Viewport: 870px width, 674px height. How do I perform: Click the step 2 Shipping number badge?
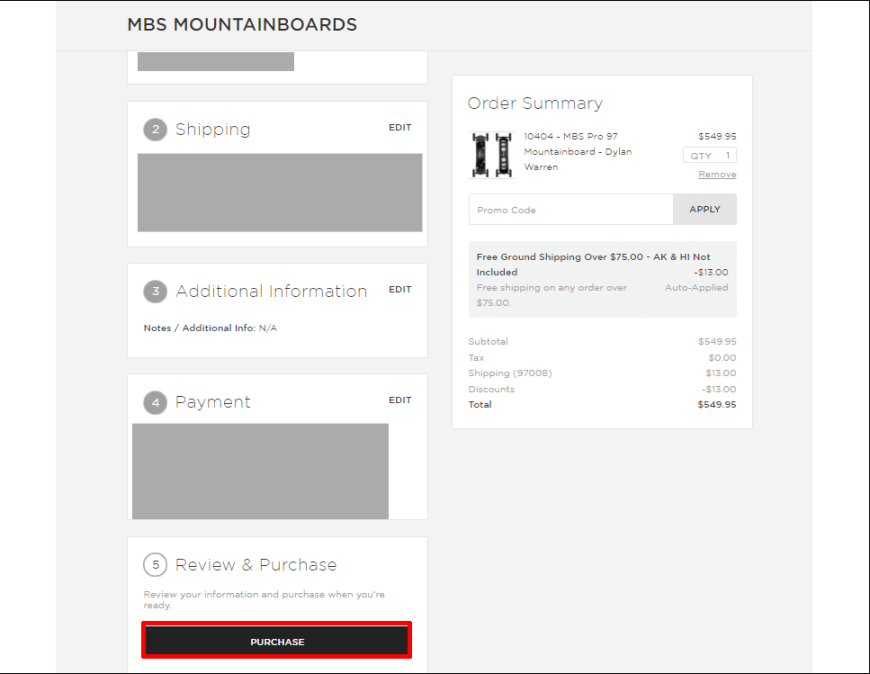click(x=155, y=129)
